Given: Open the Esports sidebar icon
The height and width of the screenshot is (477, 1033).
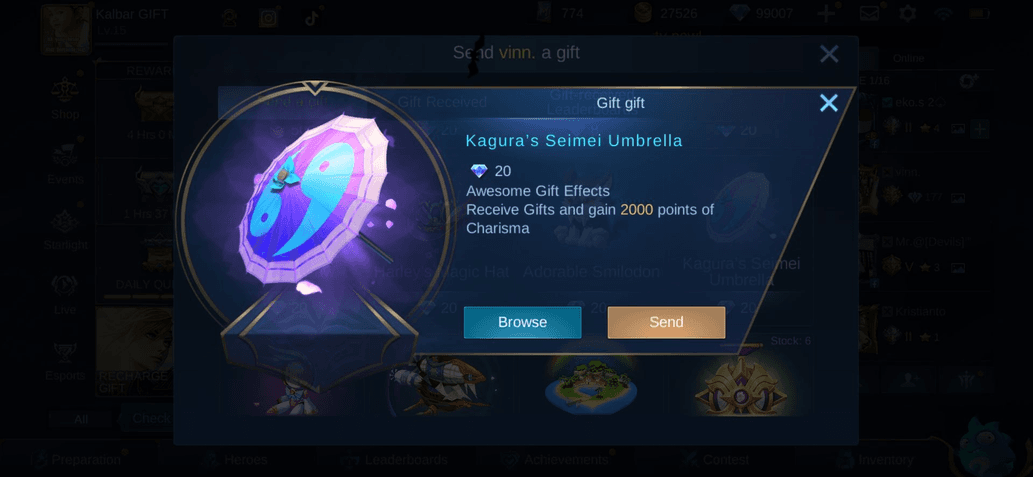Looking at the screenshot, I should [x=65, y=360].
